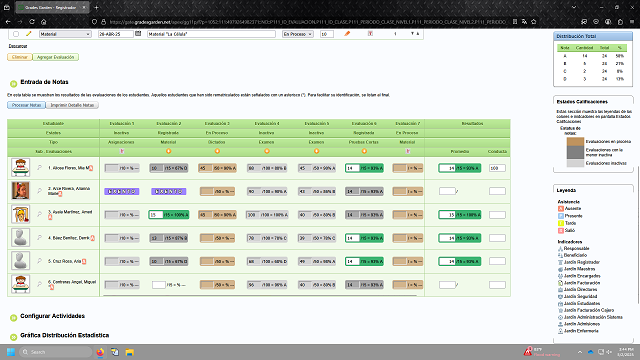
Task: Expand the Configurar Actividades section
Action: point(13,317)
